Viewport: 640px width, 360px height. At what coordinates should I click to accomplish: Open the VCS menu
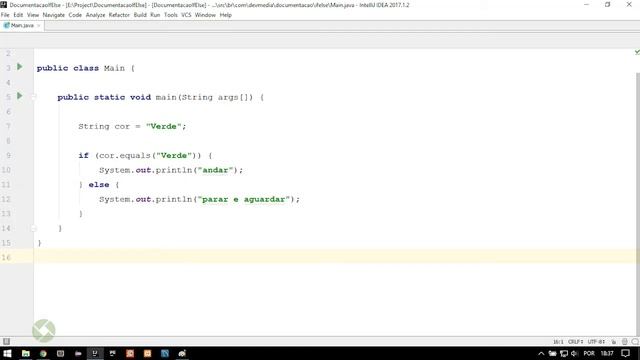[186, 15]
